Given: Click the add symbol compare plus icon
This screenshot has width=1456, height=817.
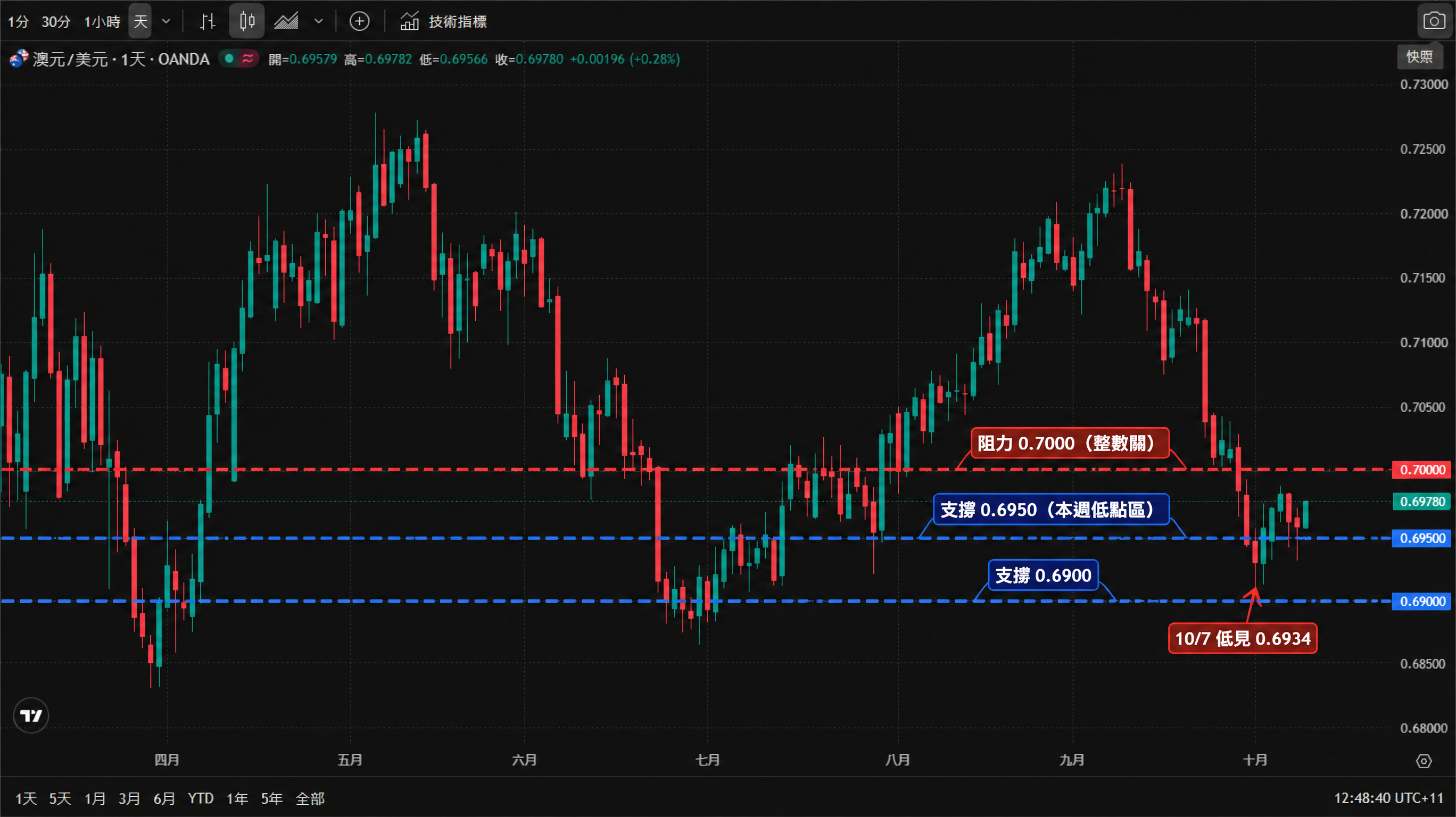Looking at the screenshot, I should pyautogui.click(x=360, y=21).
